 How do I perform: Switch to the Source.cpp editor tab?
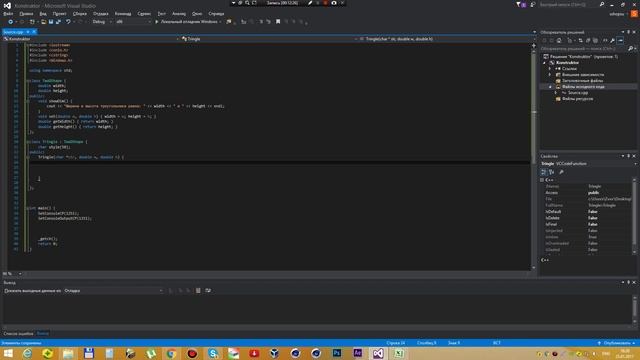pyautogui.click(x=13, y=32)
